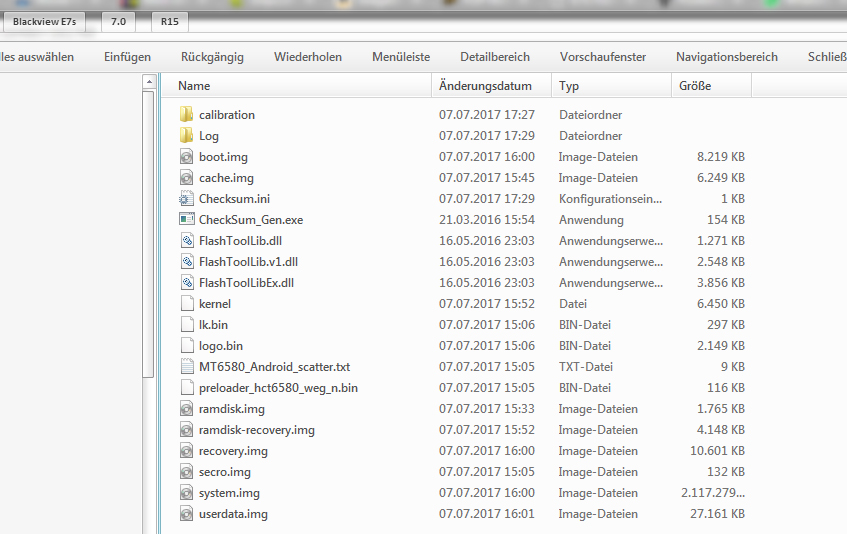This screenshot has height=534, width=847.
Task: Select the system.img disc icon
Action: [x=186, y=493]
